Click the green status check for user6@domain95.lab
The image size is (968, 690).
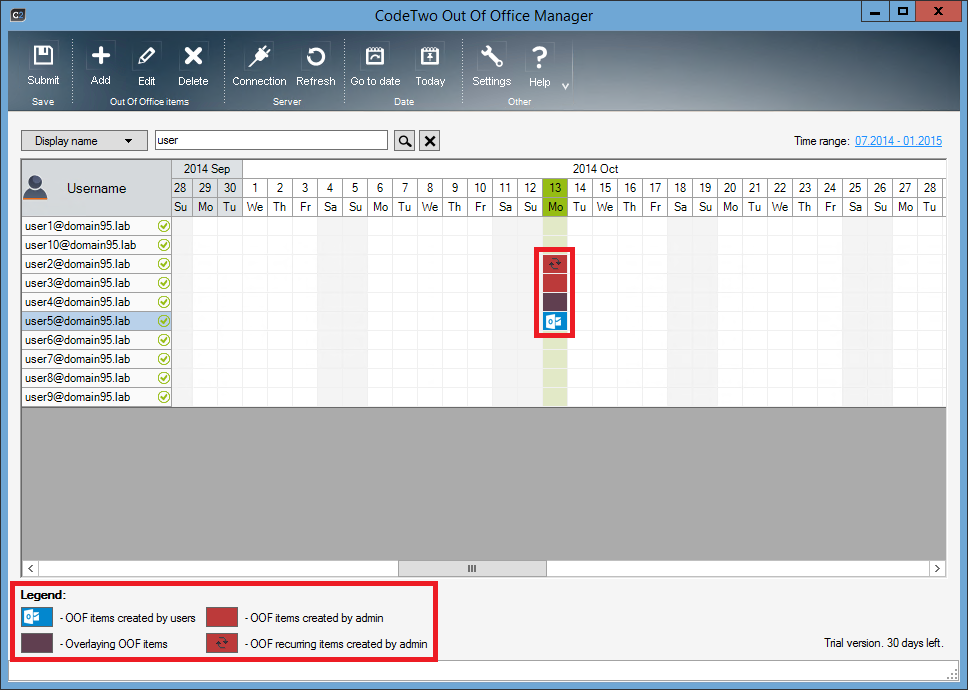point(164,340)
